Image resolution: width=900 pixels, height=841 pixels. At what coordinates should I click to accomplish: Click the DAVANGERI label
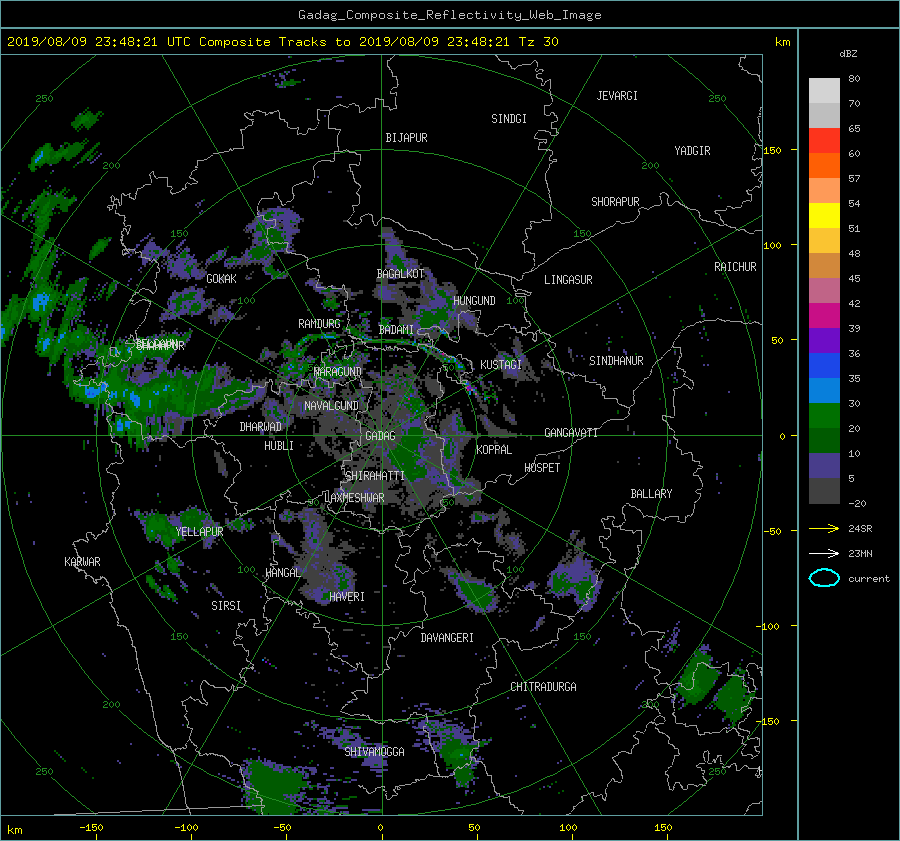tap(447, 638)
